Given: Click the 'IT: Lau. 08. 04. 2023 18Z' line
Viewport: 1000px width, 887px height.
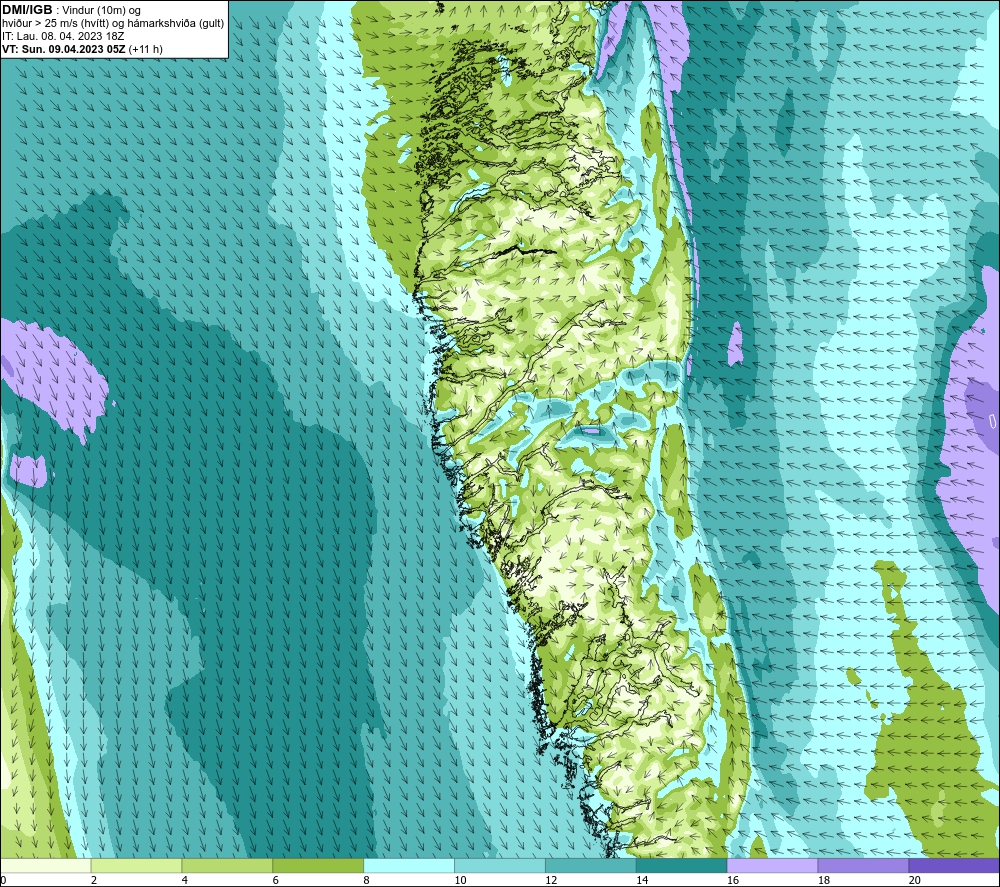Looking at the screenshot, I should pyautogui.click(x=63, y=36).
